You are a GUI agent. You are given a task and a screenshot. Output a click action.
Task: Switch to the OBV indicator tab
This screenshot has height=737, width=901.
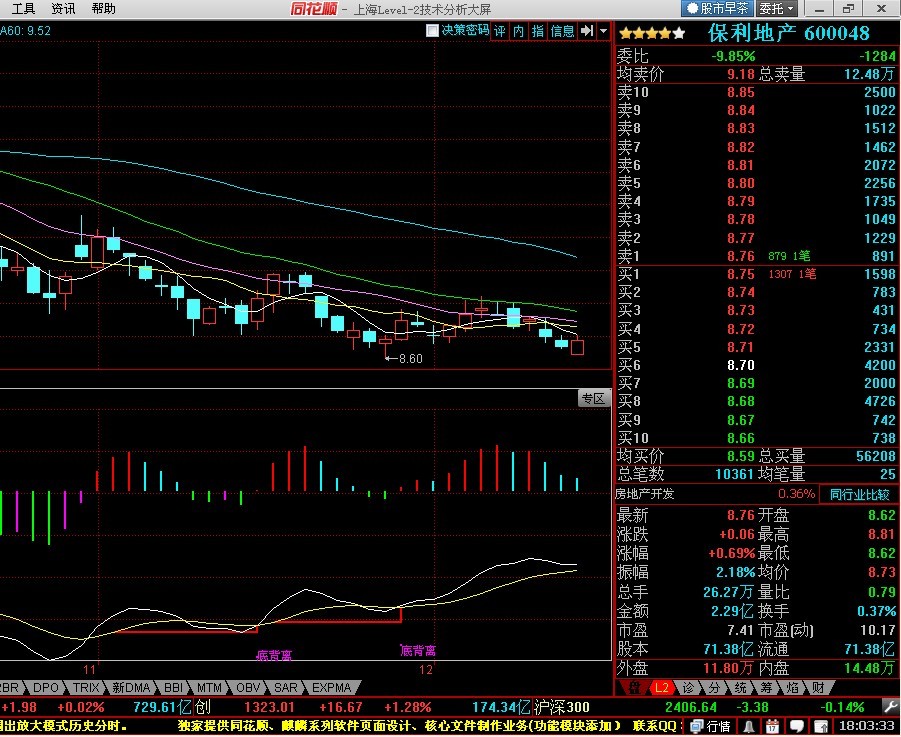[x=248, y=688]
